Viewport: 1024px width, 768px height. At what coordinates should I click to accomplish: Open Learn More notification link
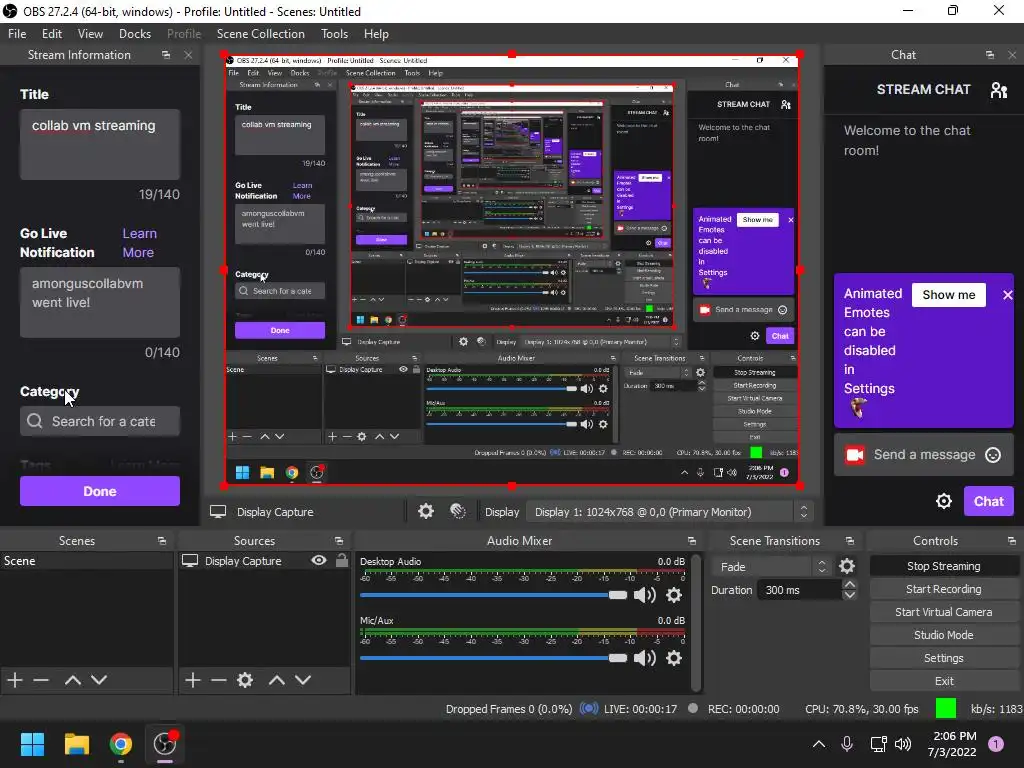(x=139, y=243)
